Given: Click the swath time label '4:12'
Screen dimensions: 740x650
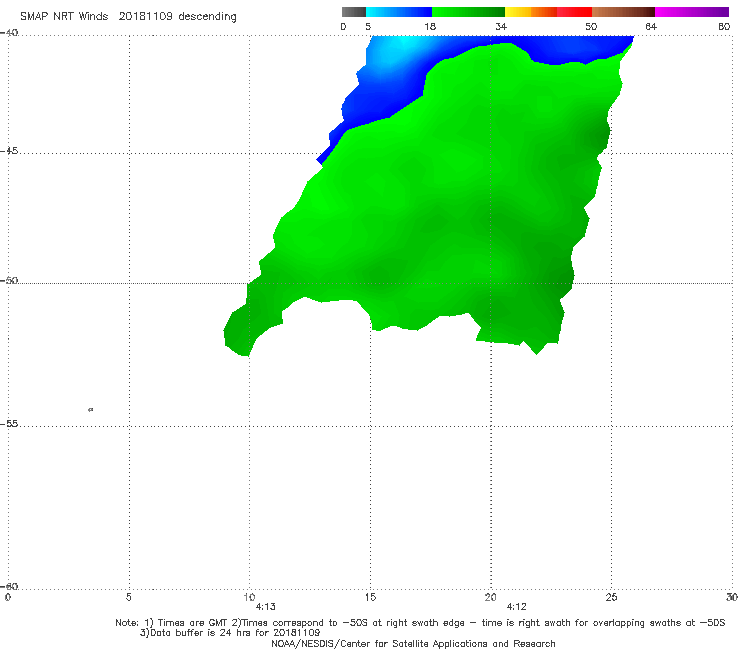Looking at the screenshot, I should [x=516, y=607].
